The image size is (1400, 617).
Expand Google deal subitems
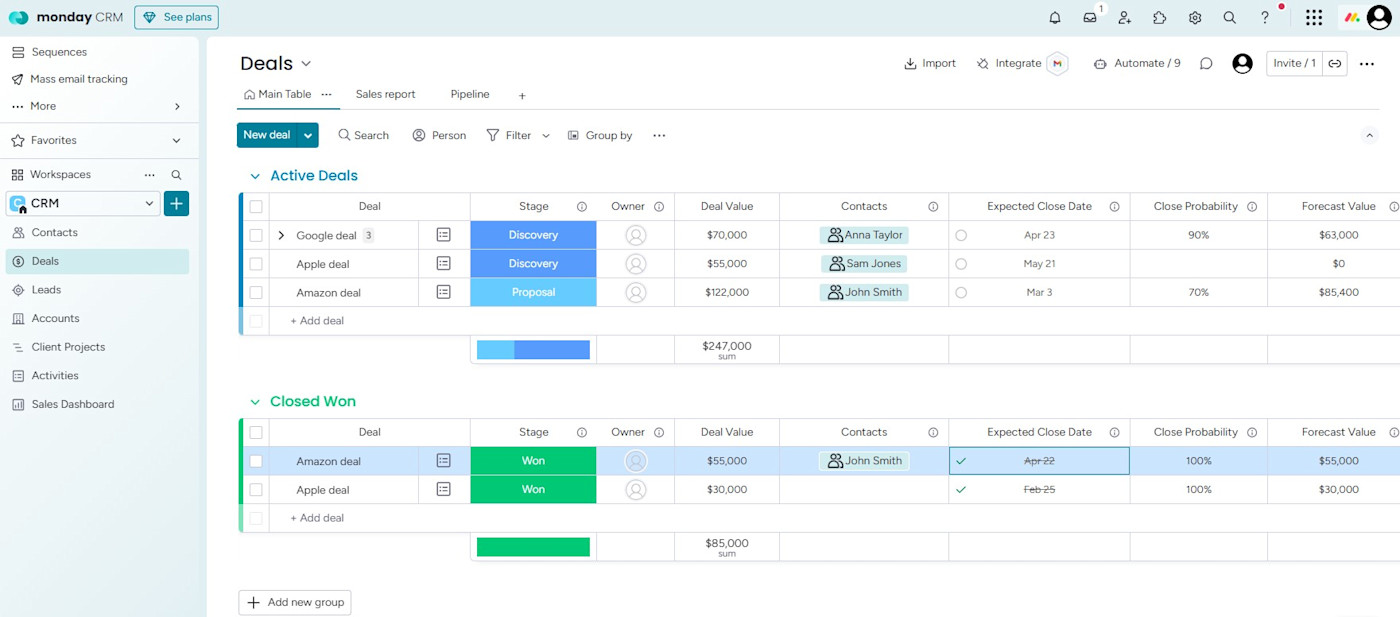pyautogui.click(x=281, y=235)
